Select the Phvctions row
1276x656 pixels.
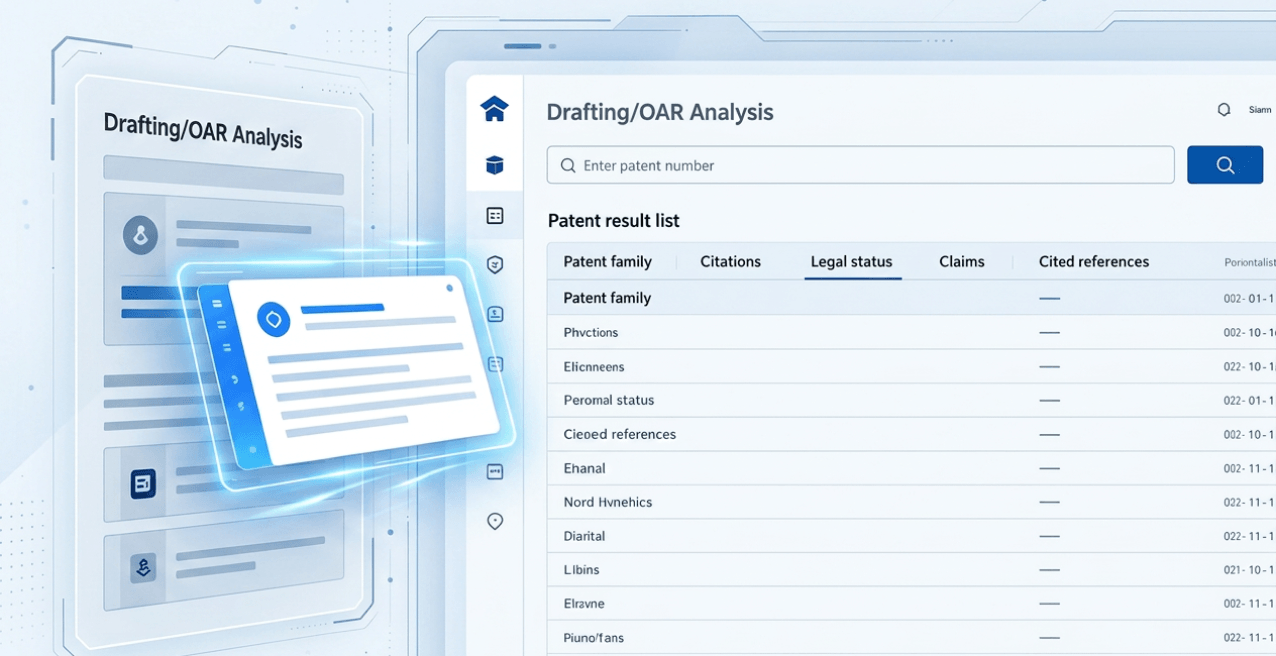[911, 332]
